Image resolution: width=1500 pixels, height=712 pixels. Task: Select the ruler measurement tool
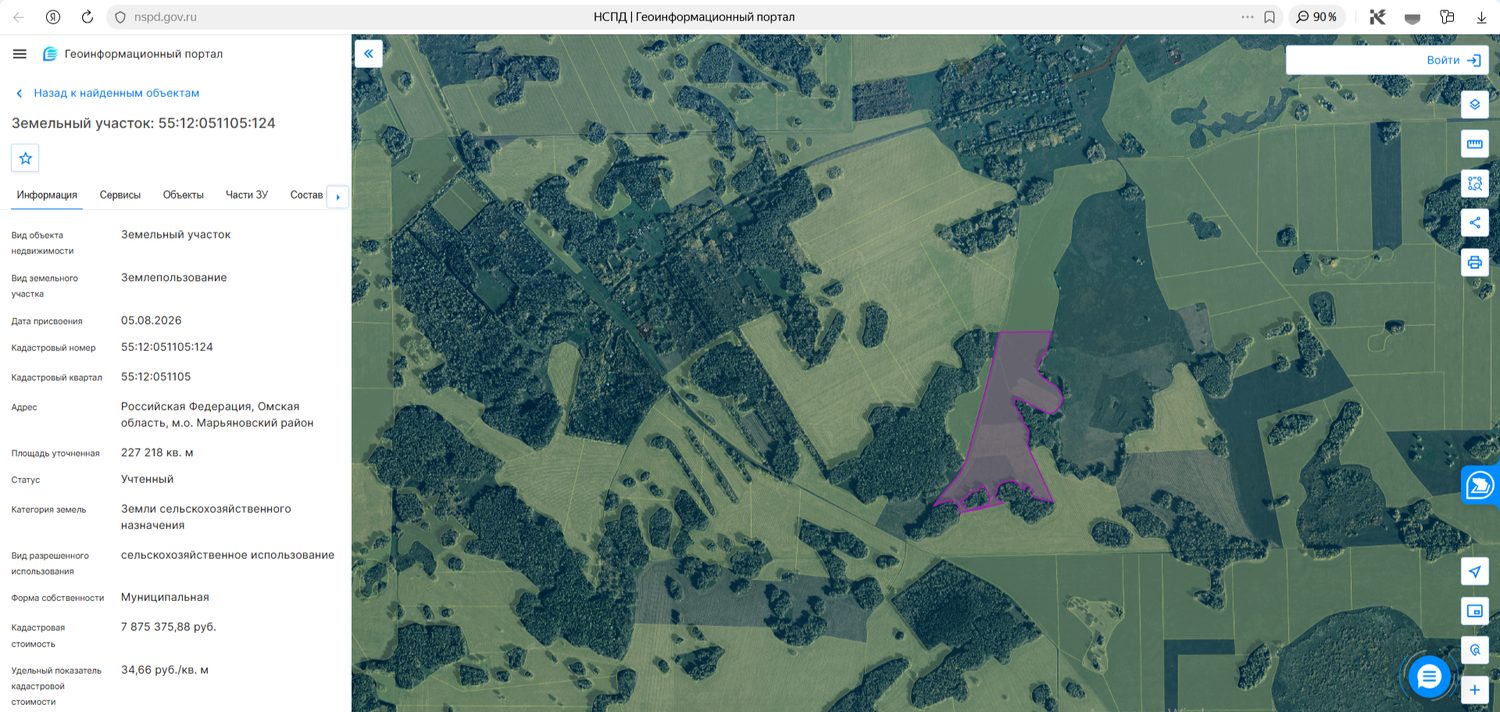(1474, 144)
